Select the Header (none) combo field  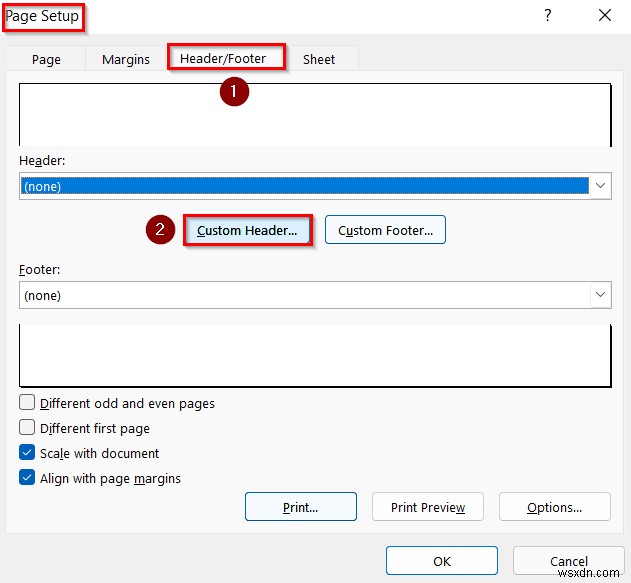pos(315,186)
